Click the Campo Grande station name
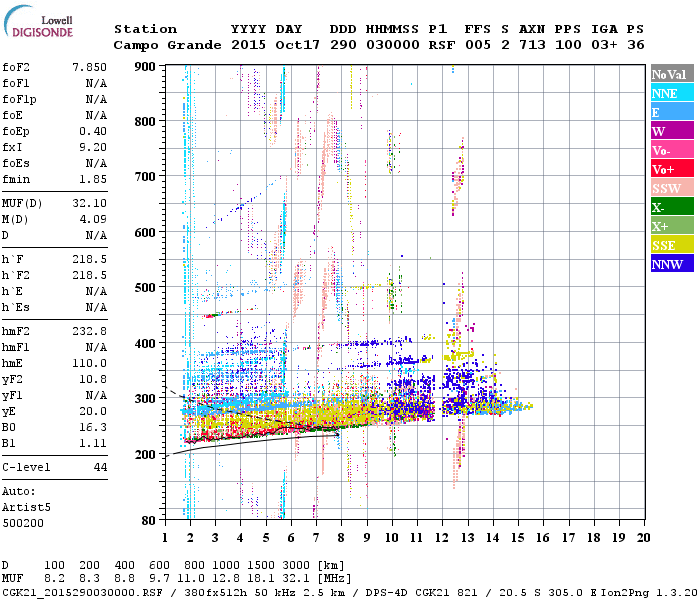 point(167,45)
